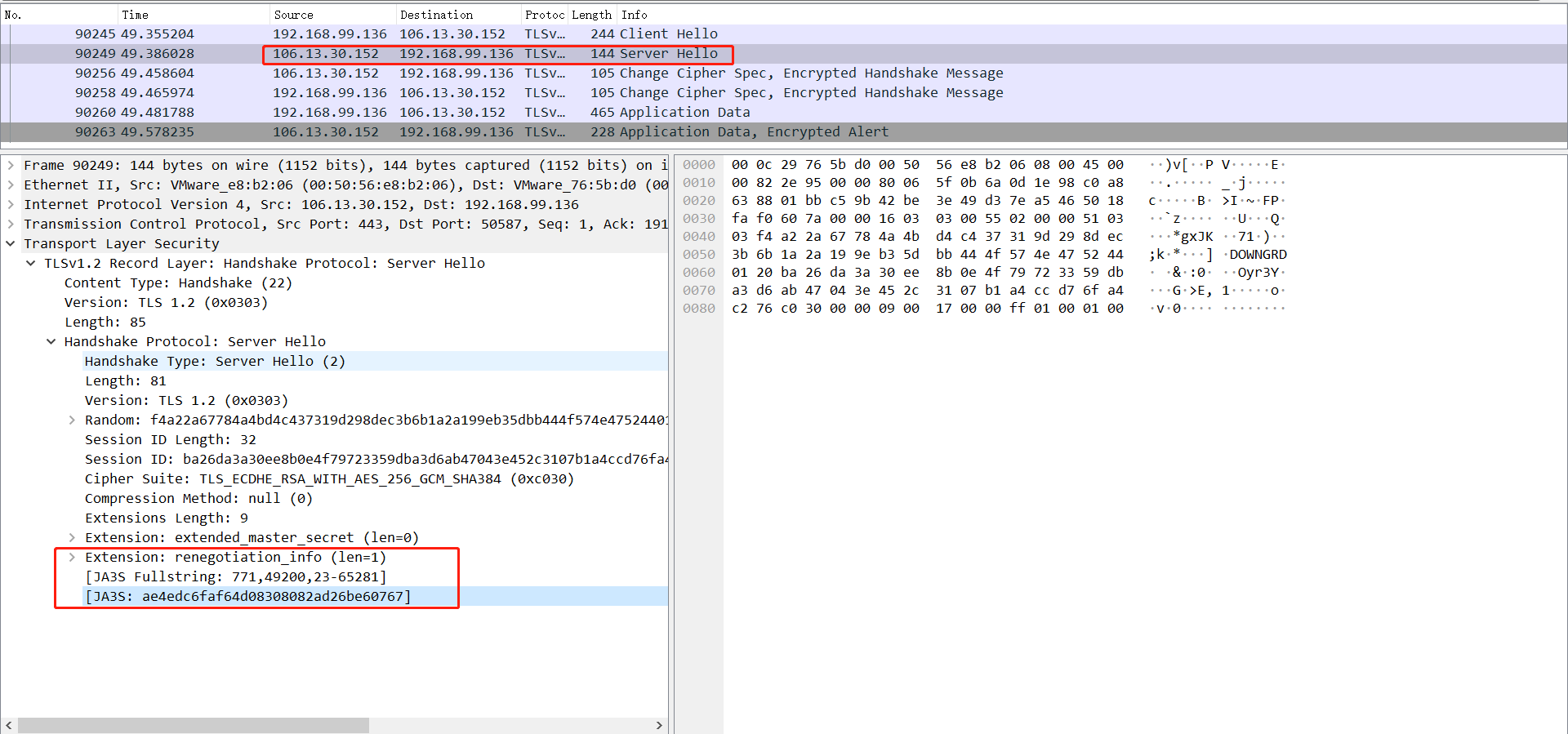The image size is (1568, 734).
Task: Collapse the TLSv1.2 Record Layer node
Action: click(31, 264)
